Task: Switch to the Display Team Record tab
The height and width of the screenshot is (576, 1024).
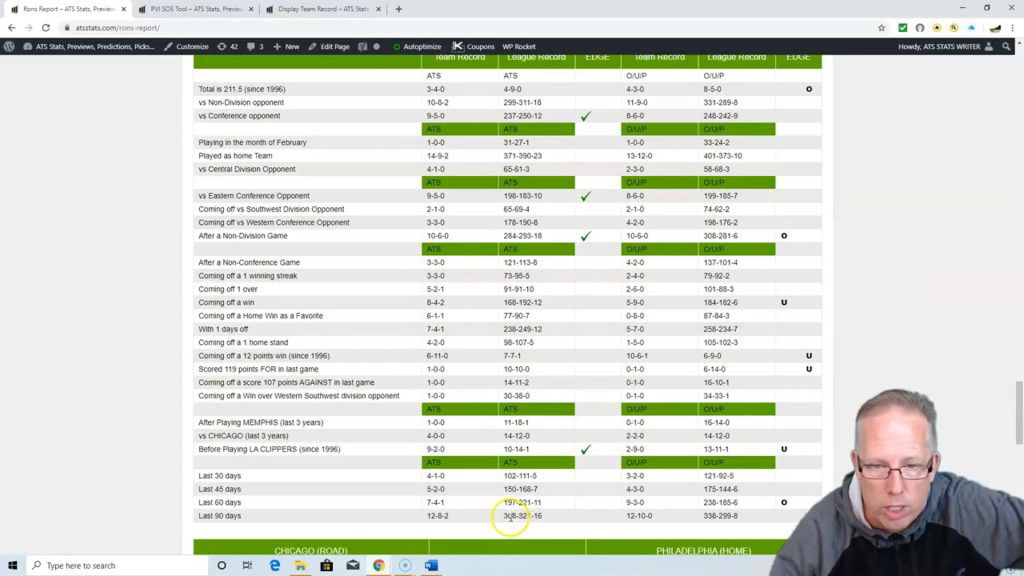Action: [321, 9]
